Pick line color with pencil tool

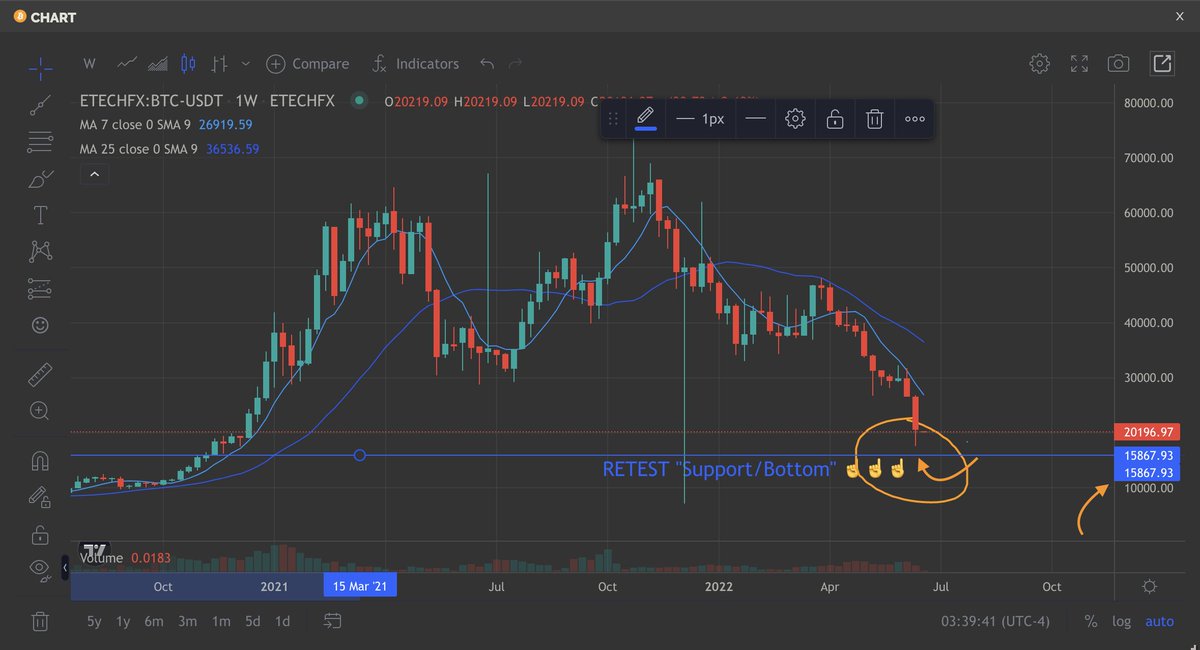pos(646,118)
